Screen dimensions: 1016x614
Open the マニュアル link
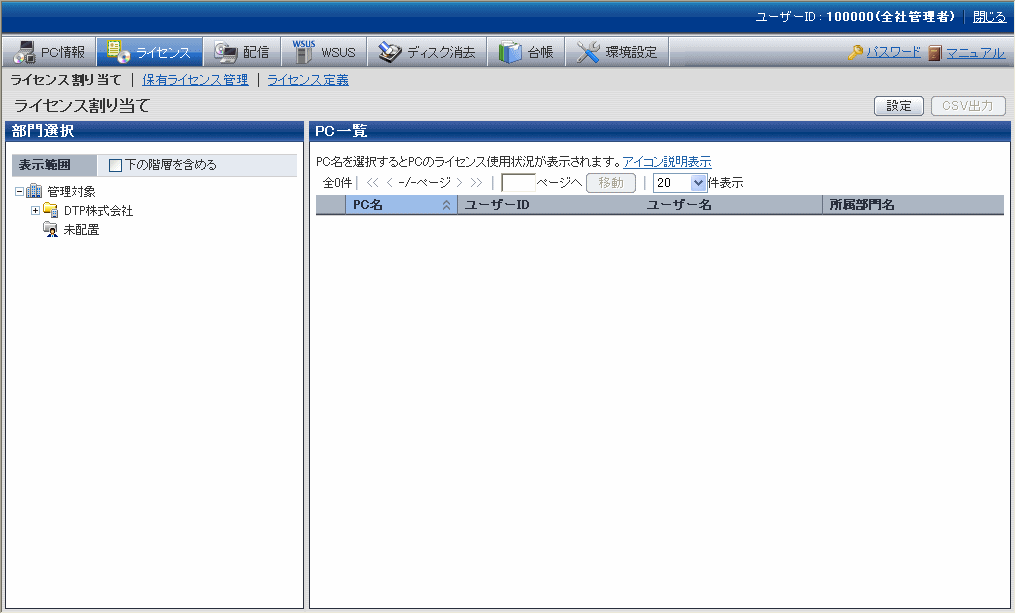click(975, 52)
